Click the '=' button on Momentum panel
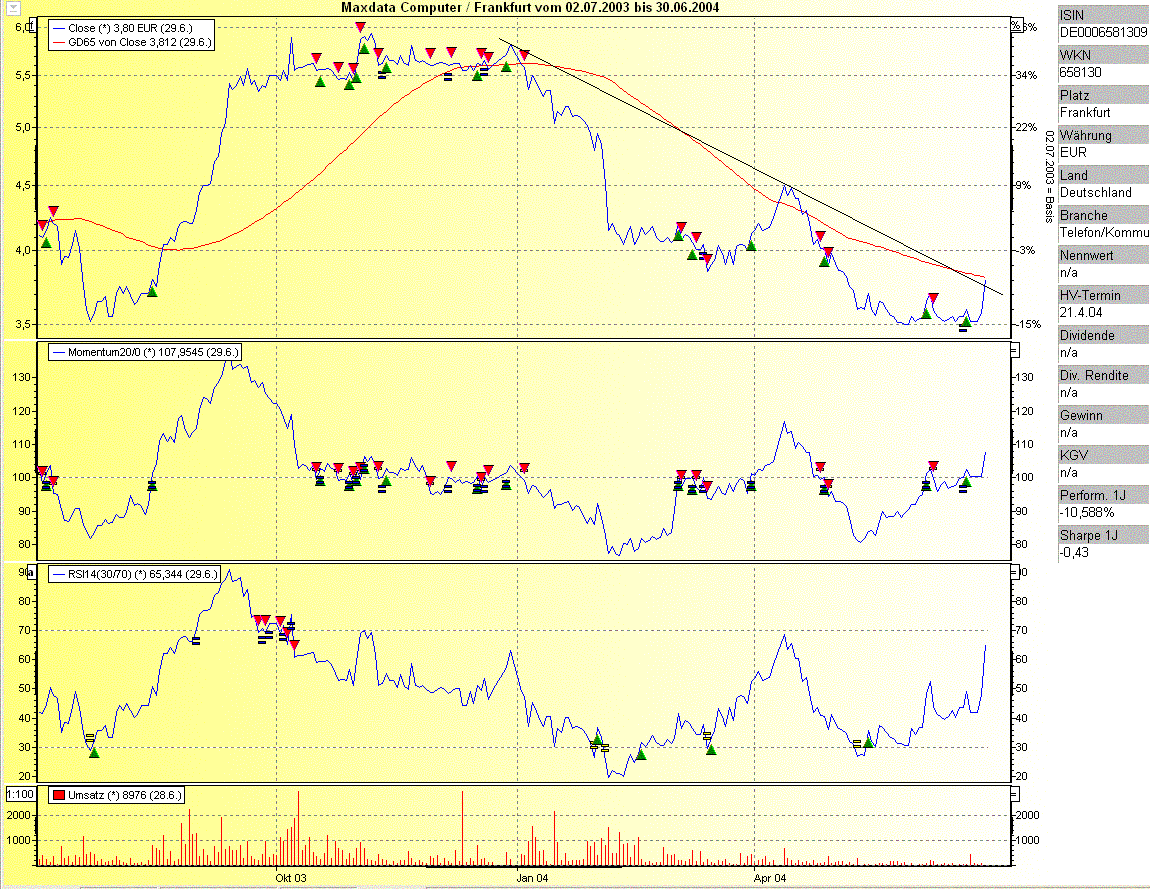The height and width of the screenshot is (889, 1150). click(1014, 351)
